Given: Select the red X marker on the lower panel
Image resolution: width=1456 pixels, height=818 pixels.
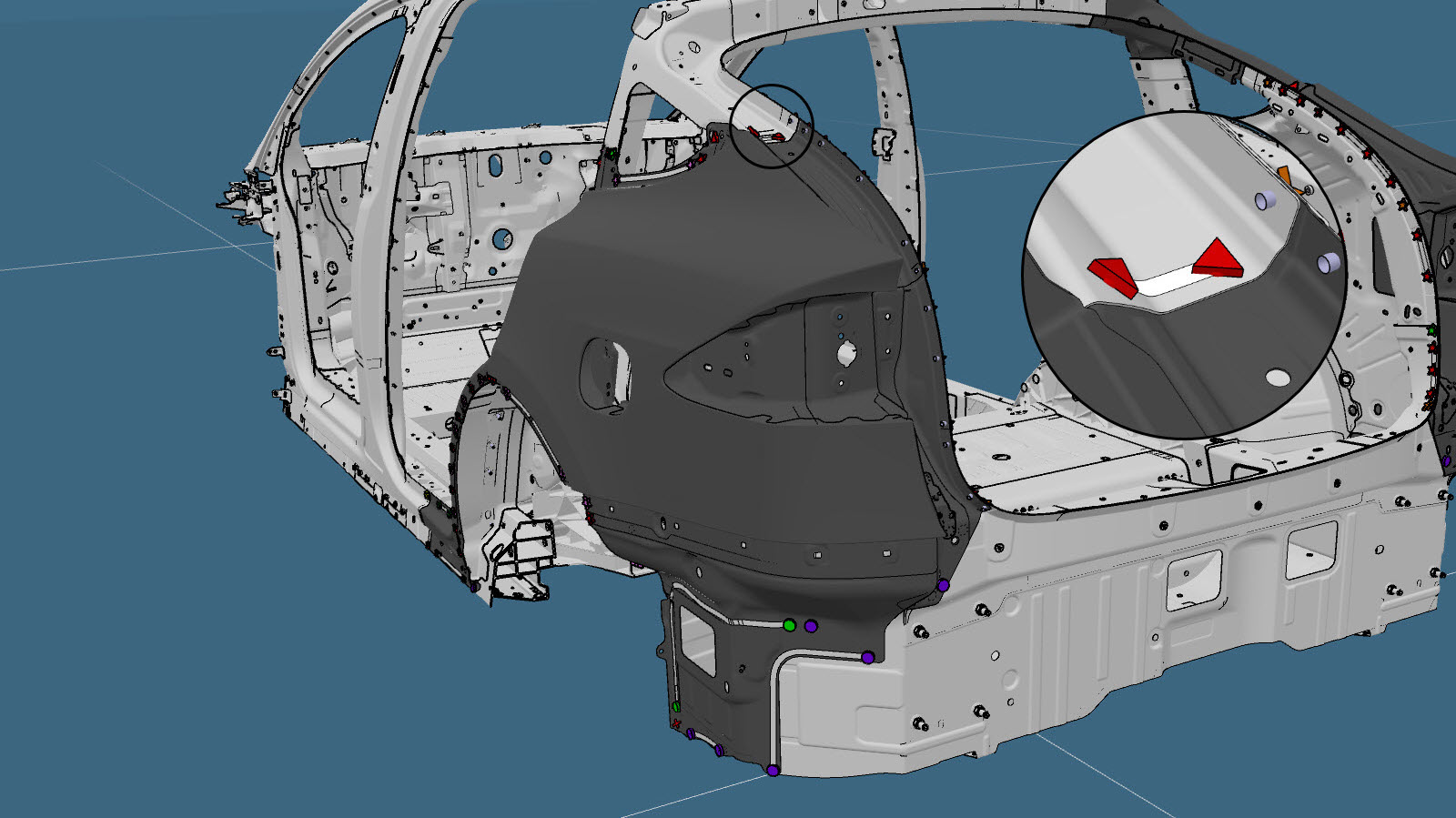Looking at the screenshot, I should click(677, 723).
